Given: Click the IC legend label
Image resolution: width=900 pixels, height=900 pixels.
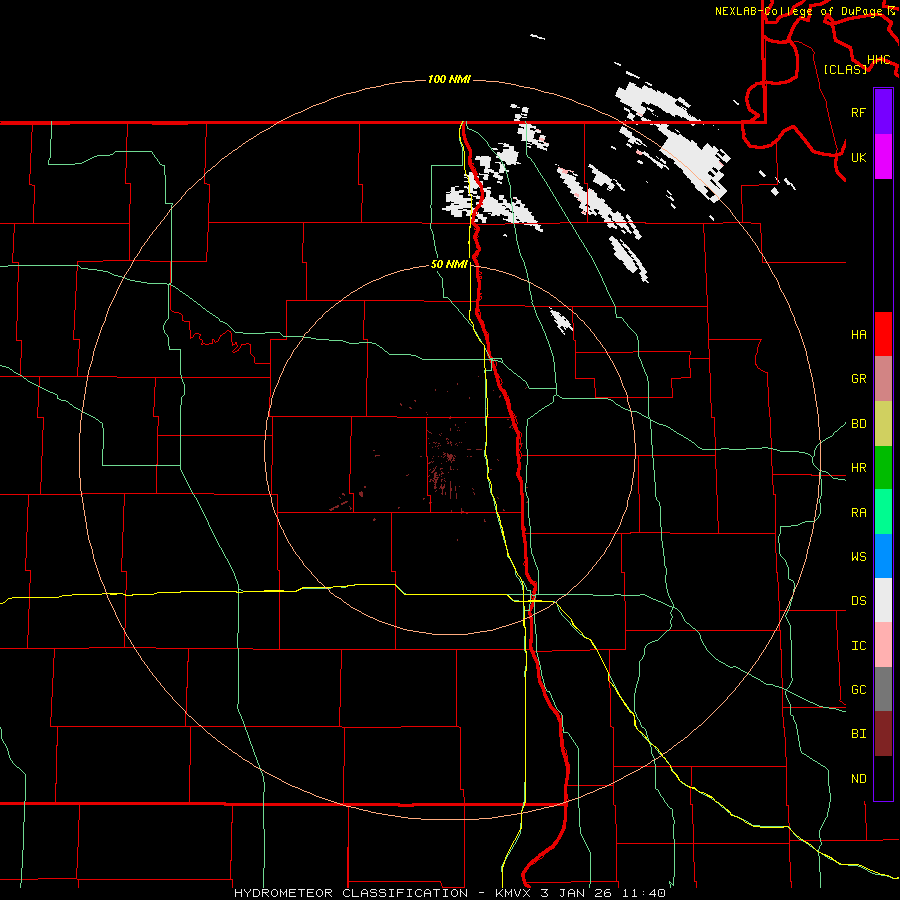Looking at the screenshot, I should (859, 646).
